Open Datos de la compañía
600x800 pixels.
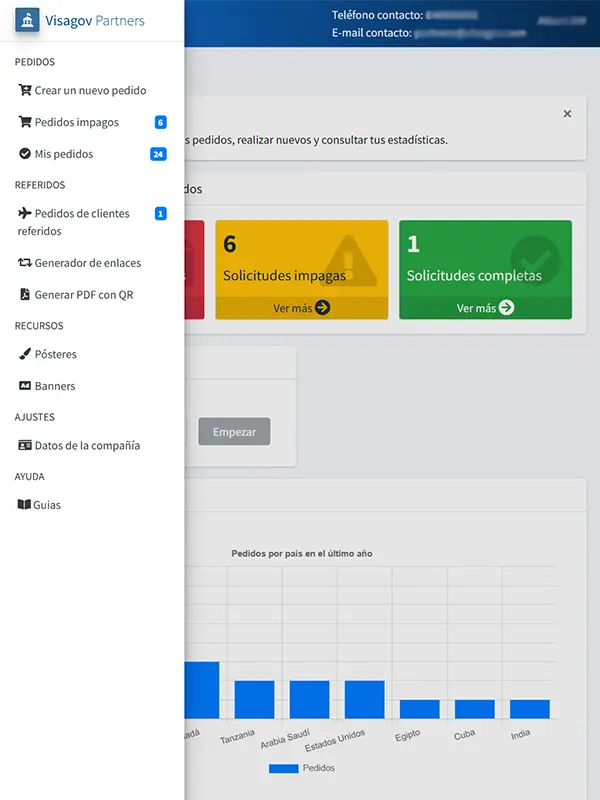point(87,445)
